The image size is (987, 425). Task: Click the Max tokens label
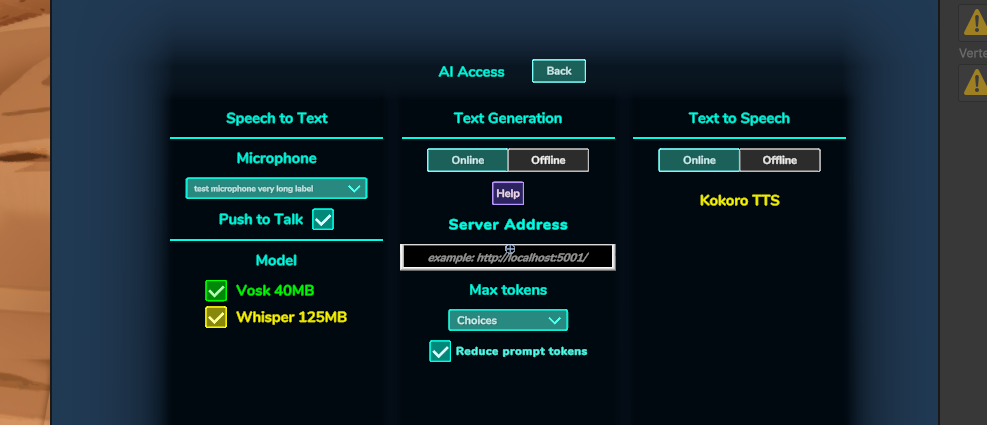(508, 290)
